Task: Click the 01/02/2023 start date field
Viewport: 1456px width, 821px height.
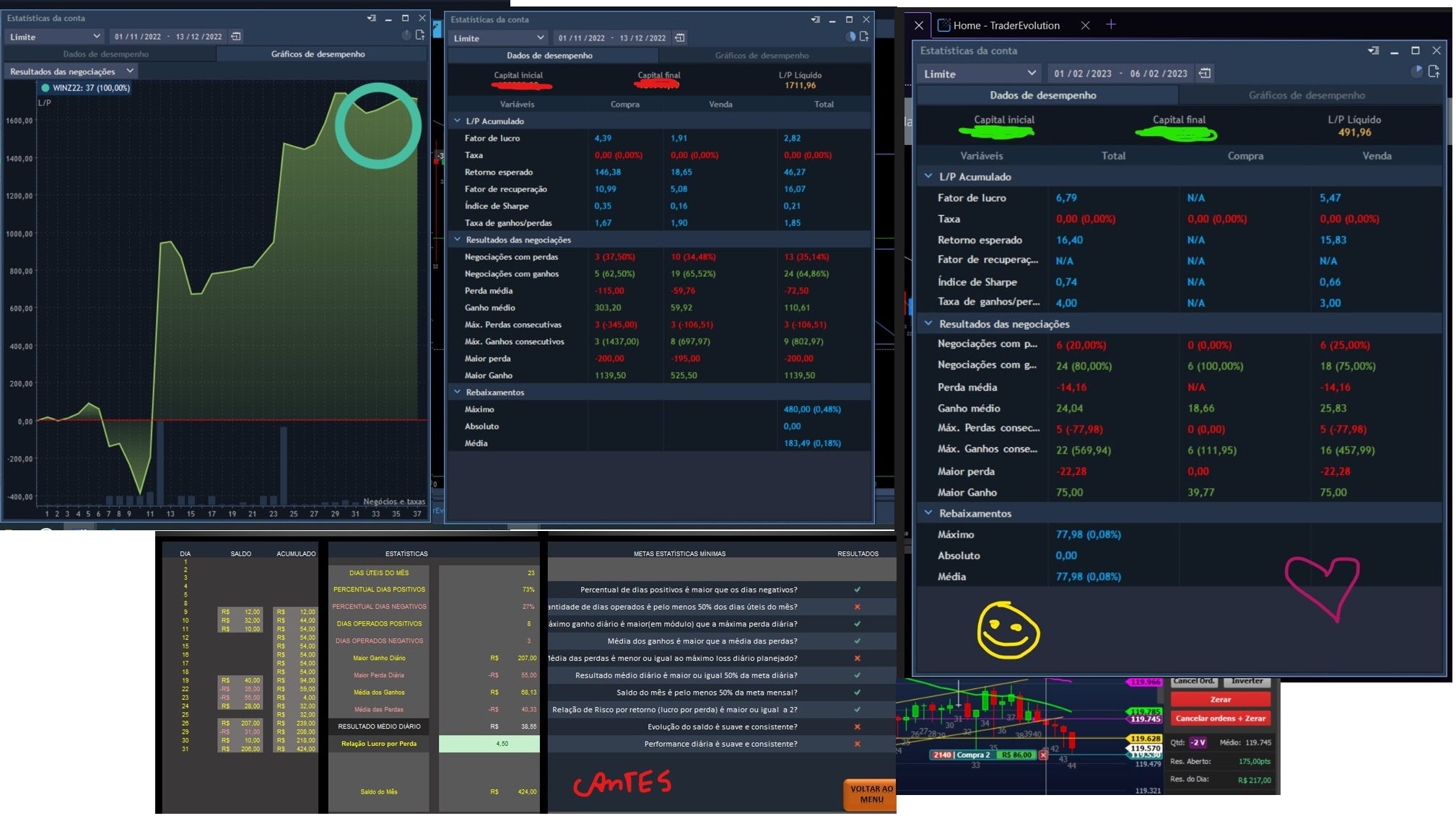Action: pos(1083,74)
